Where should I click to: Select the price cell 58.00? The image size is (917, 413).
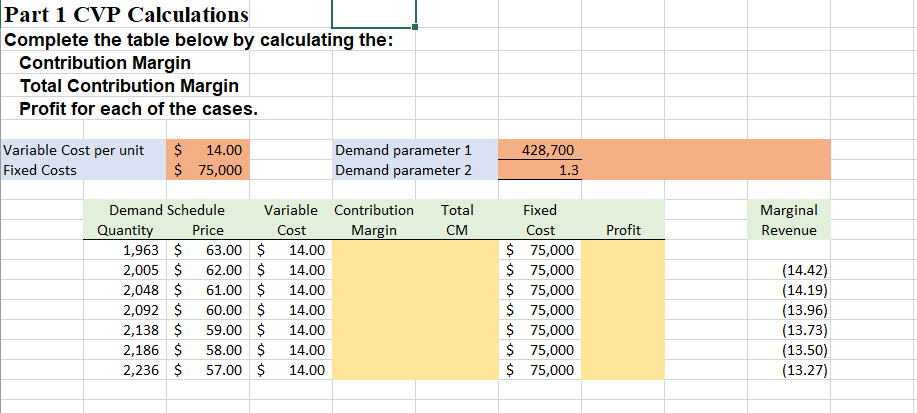[208, 350]
